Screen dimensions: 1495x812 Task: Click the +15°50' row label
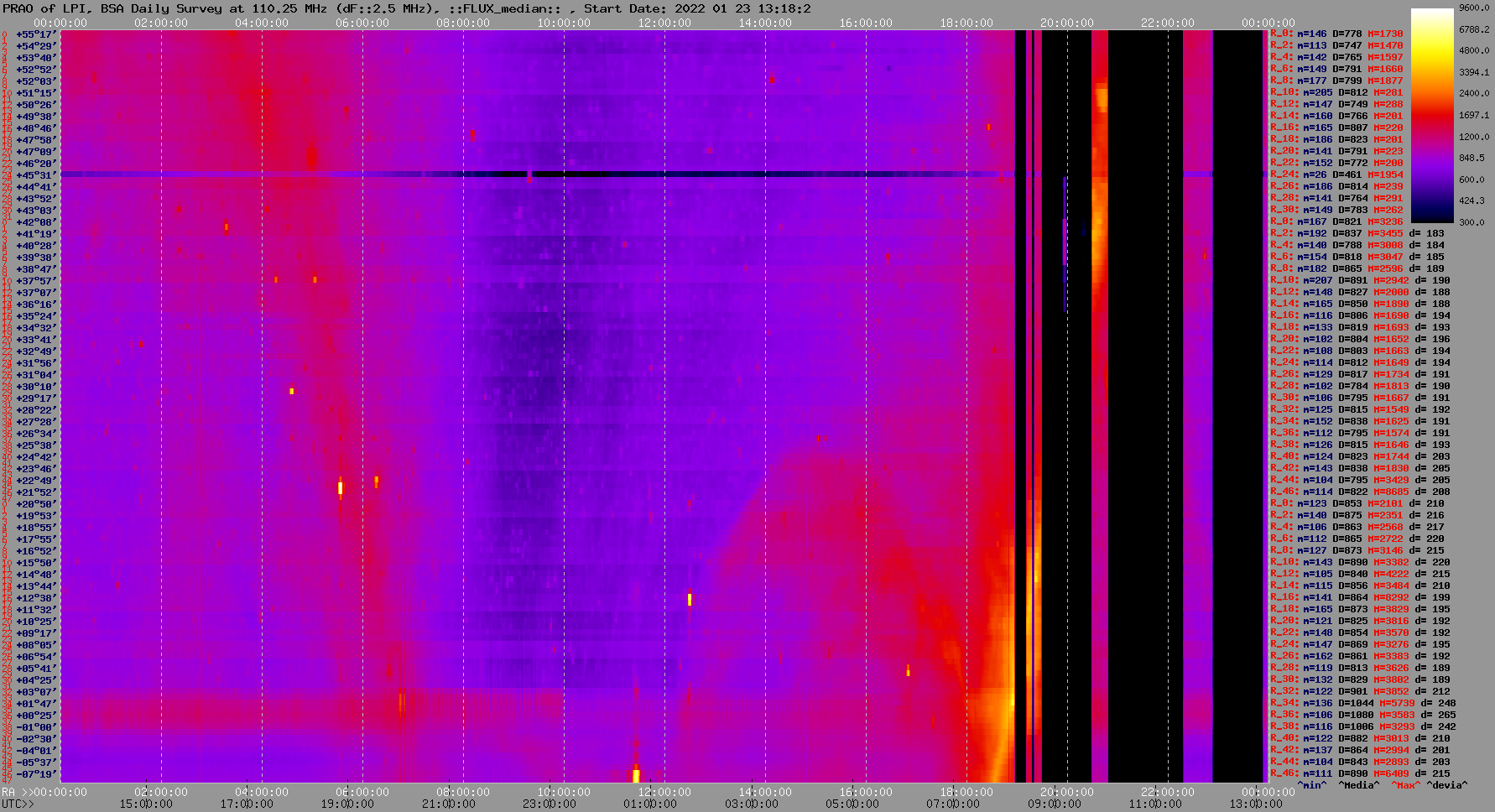(36, 563)
